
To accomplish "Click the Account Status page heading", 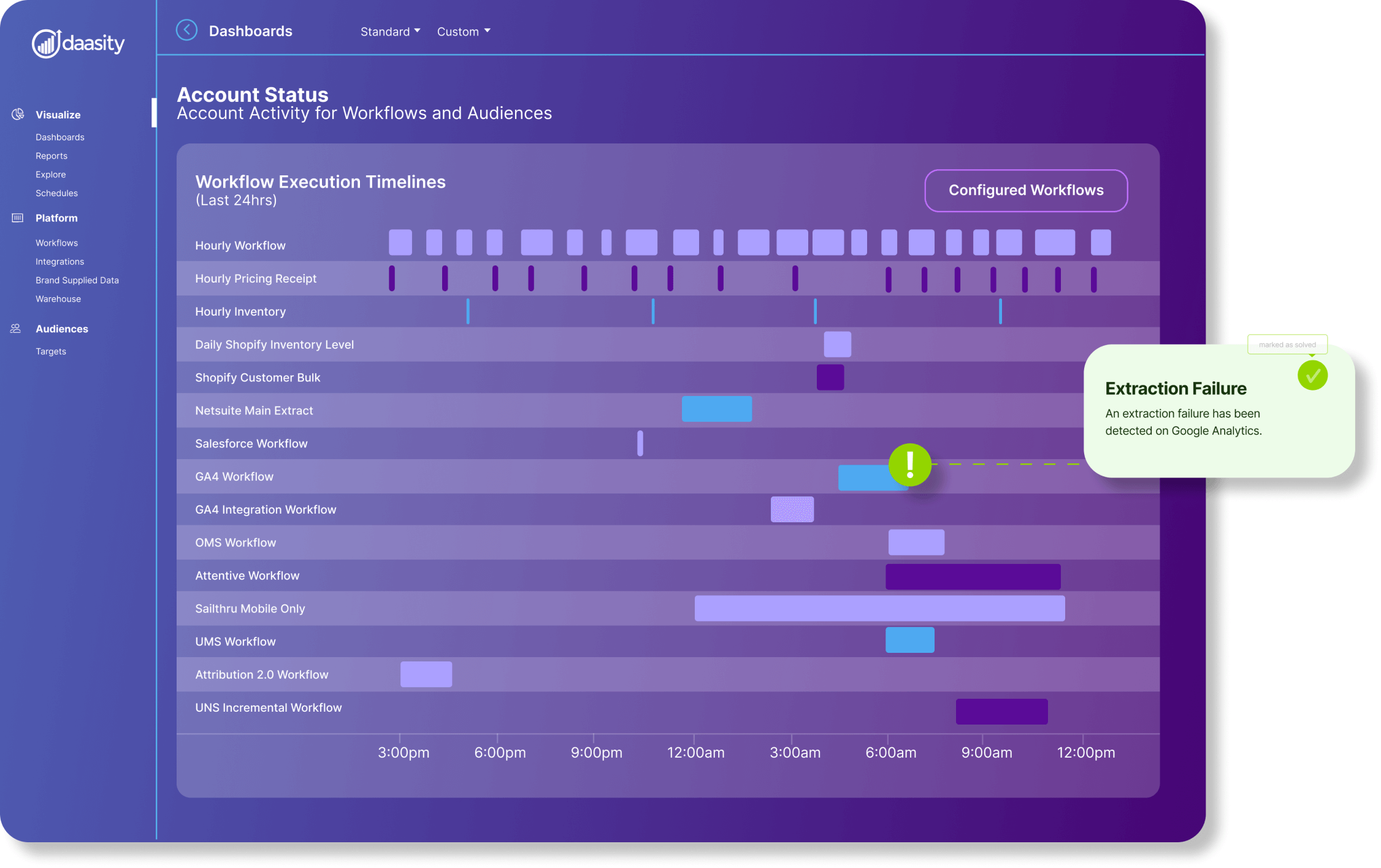I will [x=253, y=95].
